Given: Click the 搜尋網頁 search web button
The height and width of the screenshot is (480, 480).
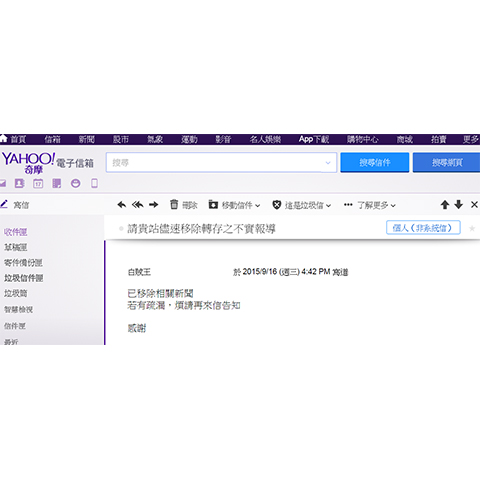Looking at the screenshot, I should point(447,163).
